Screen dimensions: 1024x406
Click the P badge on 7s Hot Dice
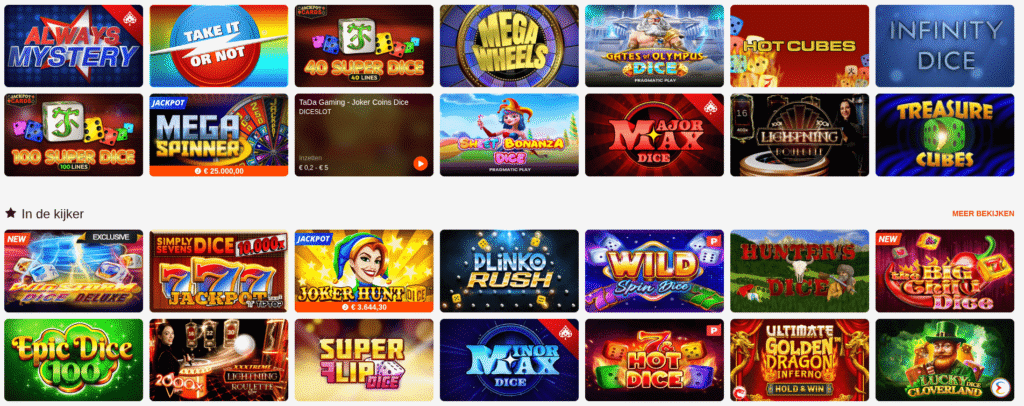point(714,330)
